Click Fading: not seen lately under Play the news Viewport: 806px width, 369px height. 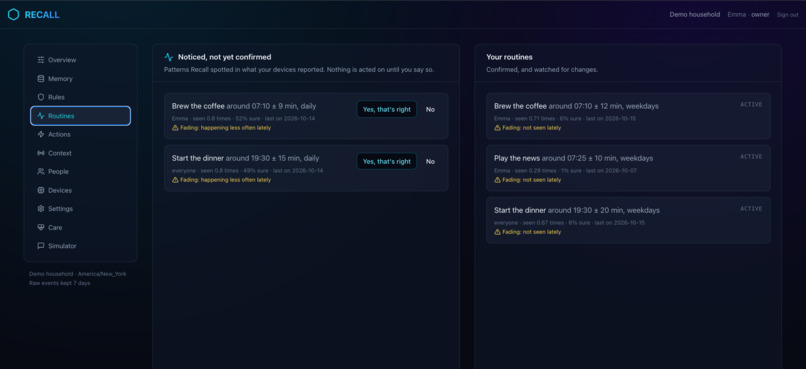pyautogui.click(x=532, y=180)
